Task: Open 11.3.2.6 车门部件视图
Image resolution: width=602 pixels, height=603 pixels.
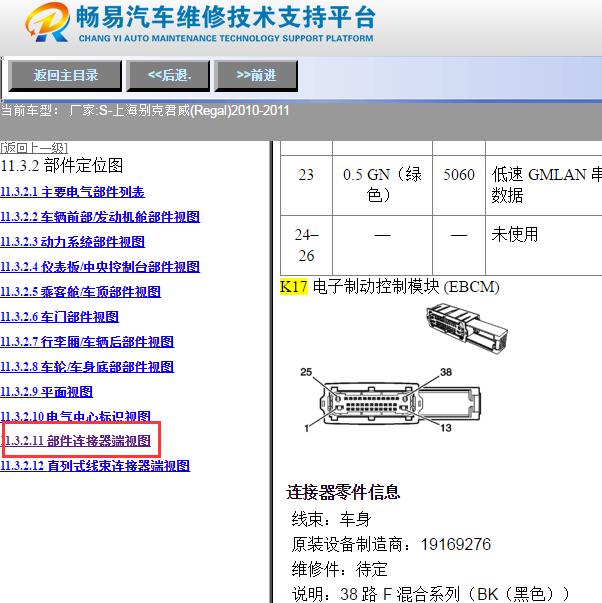Action: point(59,317)
